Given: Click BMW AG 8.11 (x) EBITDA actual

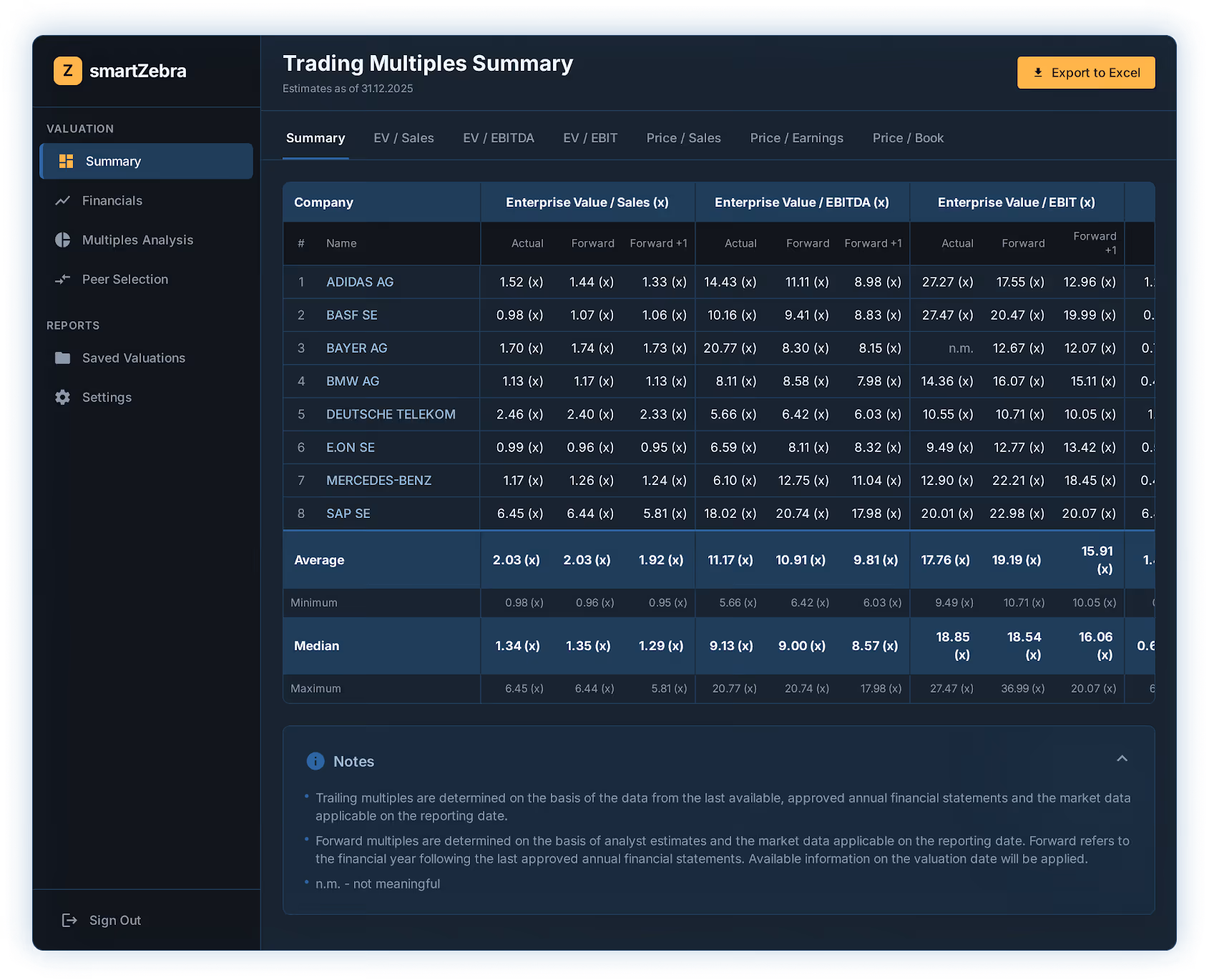Looking at the screenshot, I should tap(736, 381).
